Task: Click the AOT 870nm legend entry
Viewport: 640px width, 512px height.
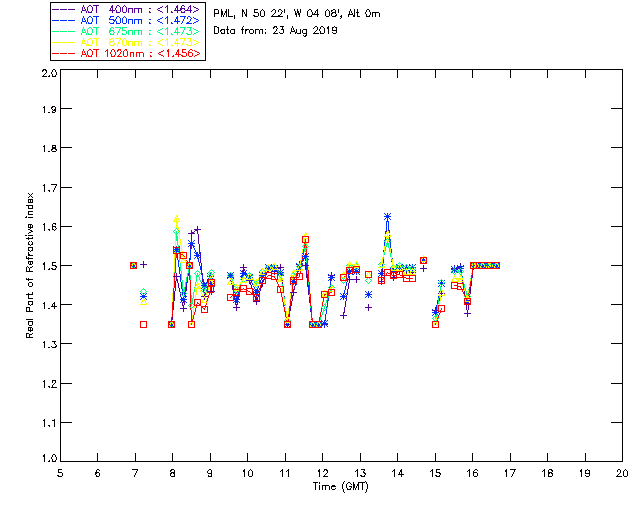Action: [126, 42]
